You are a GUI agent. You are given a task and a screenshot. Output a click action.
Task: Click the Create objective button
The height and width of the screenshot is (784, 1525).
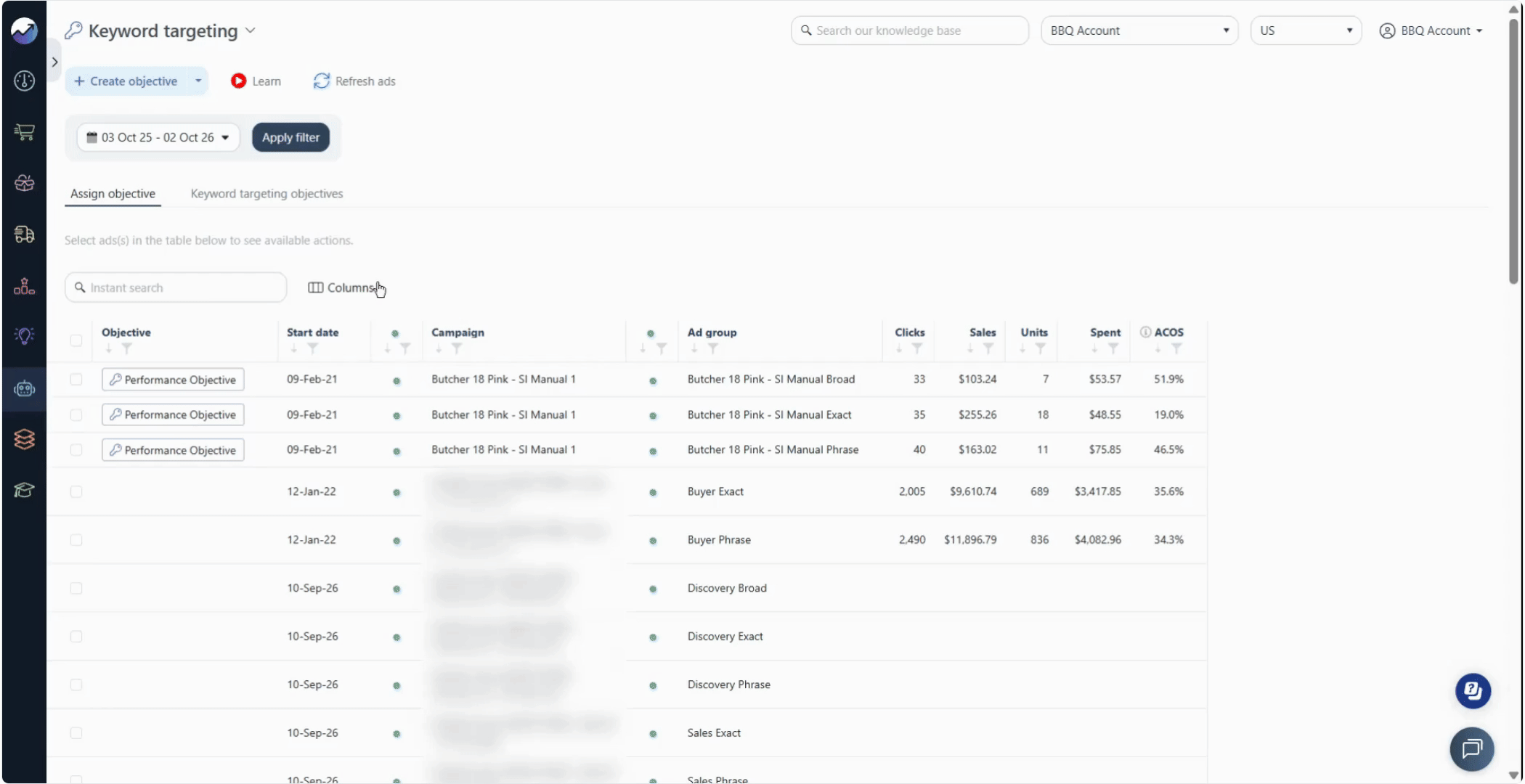pos(126,81)
